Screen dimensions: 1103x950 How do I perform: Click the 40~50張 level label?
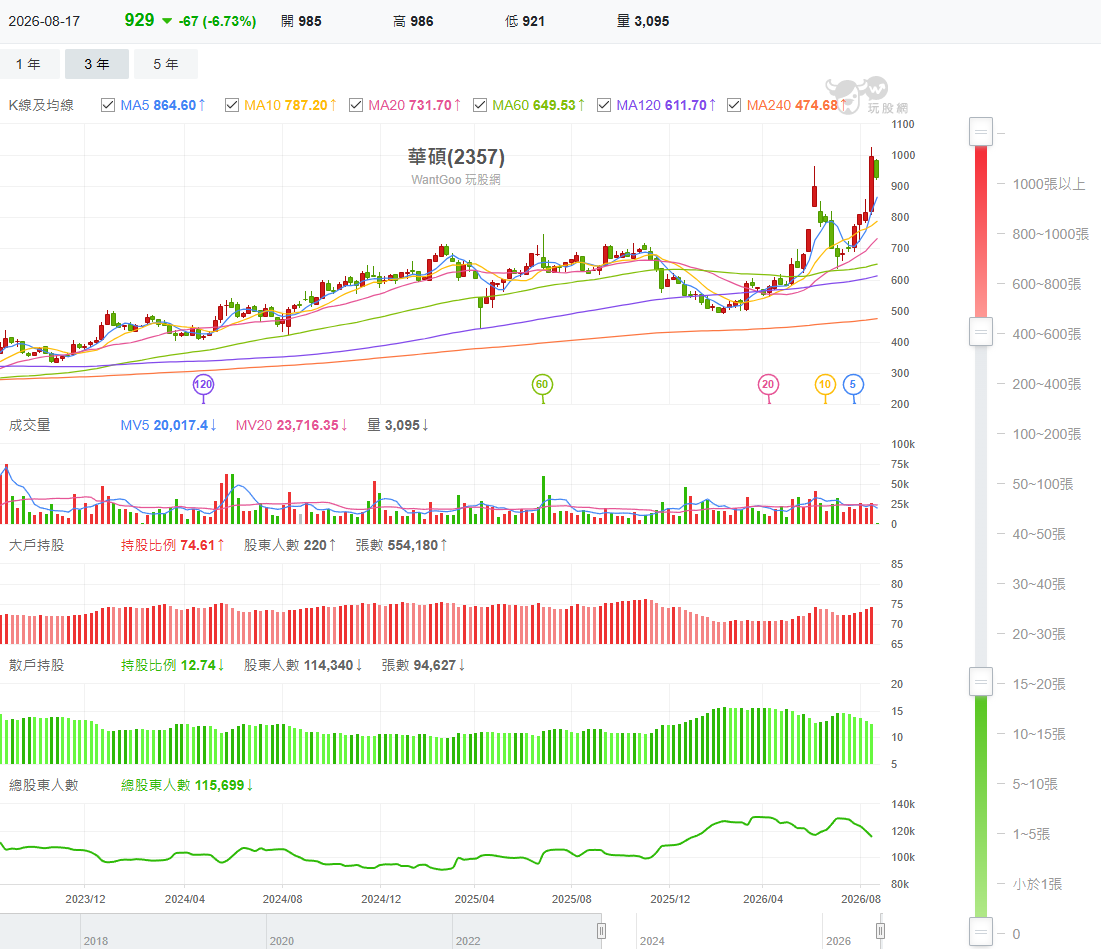coord(1039,534)
